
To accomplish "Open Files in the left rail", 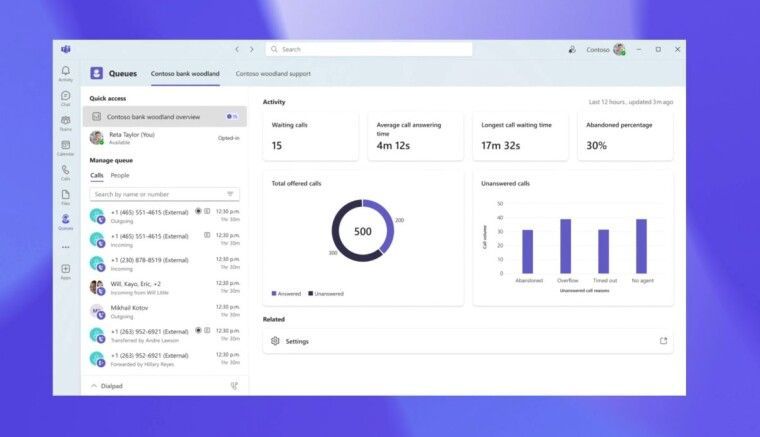I will tap(66, 196).
